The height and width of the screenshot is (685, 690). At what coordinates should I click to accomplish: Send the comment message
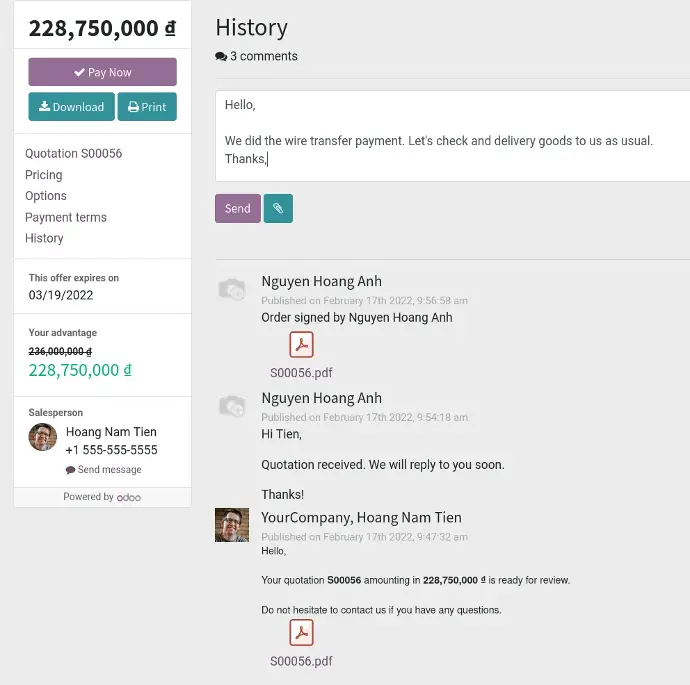point(237,208)
